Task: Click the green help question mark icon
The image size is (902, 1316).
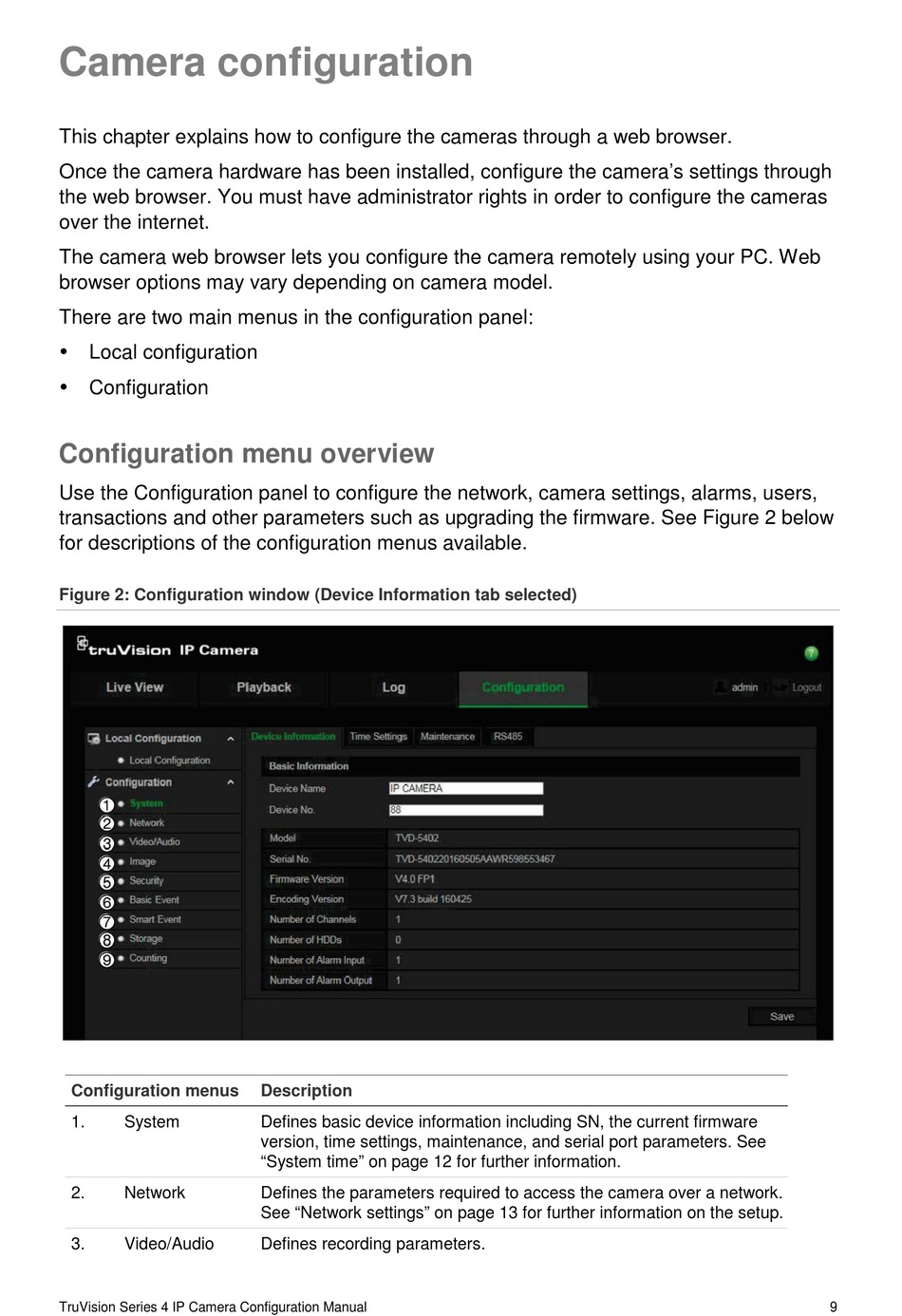Action: tap(811, 653)
